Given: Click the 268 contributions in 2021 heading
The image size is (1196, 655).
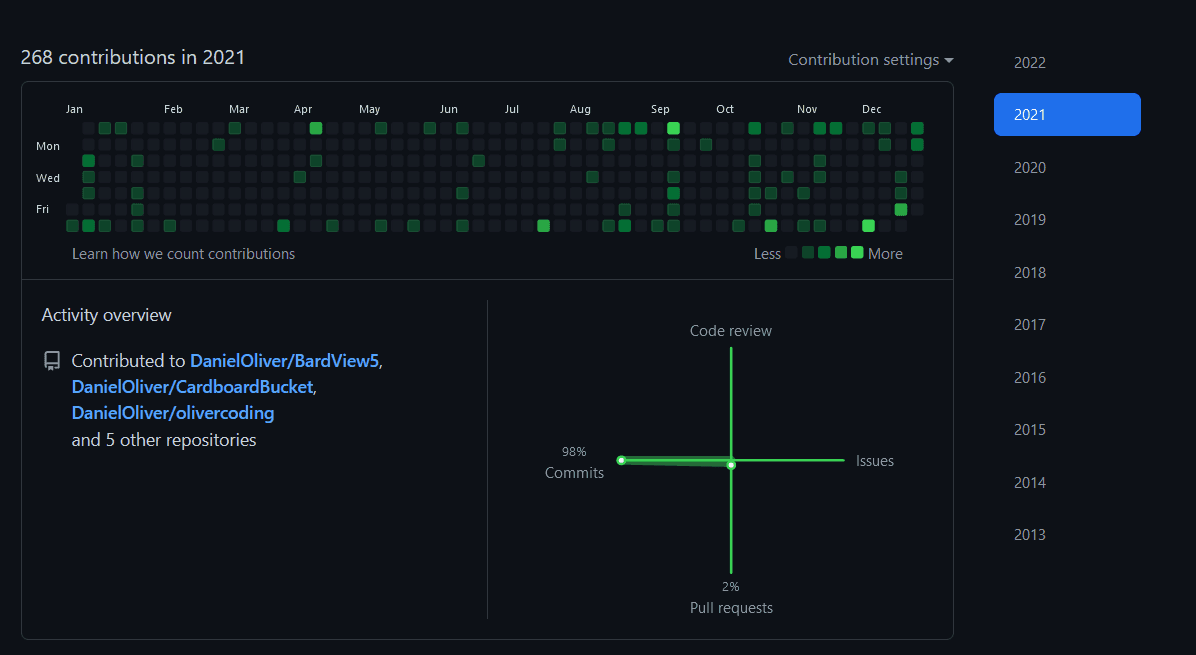Looking at the screenshot, I should coord(133,57).
